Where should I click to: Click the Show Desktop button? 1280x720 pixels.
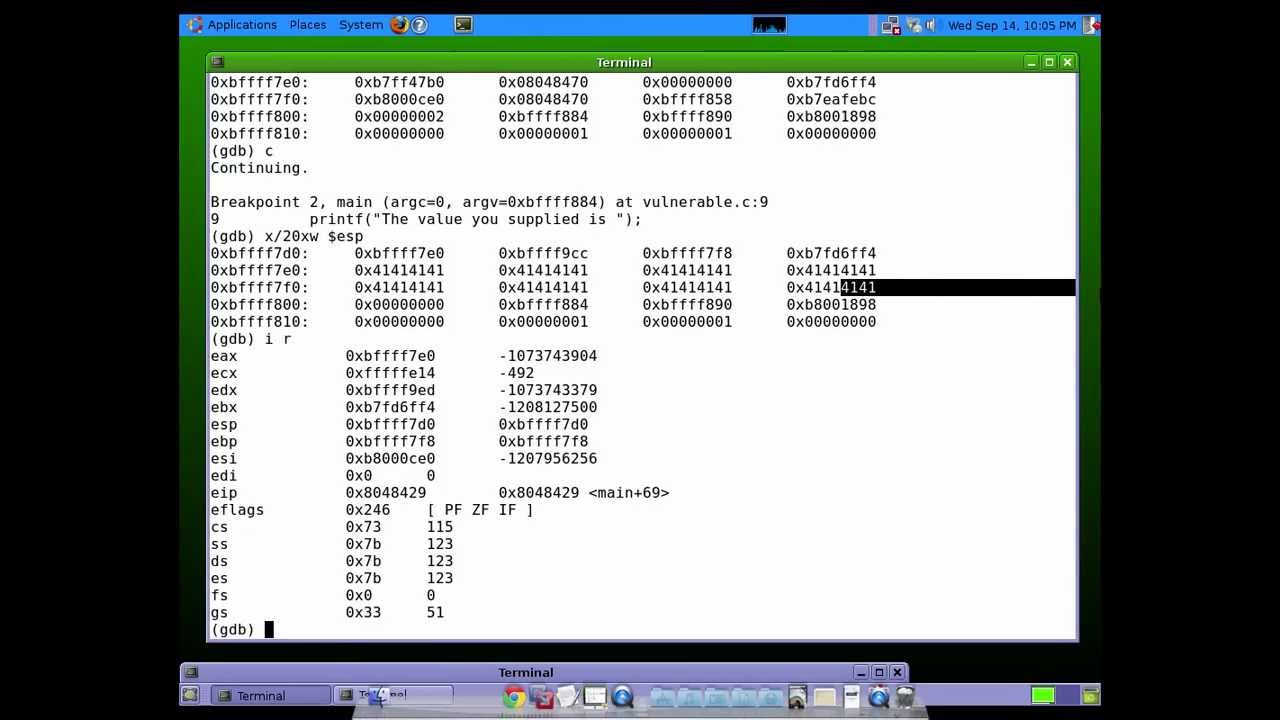coord(190,695)
